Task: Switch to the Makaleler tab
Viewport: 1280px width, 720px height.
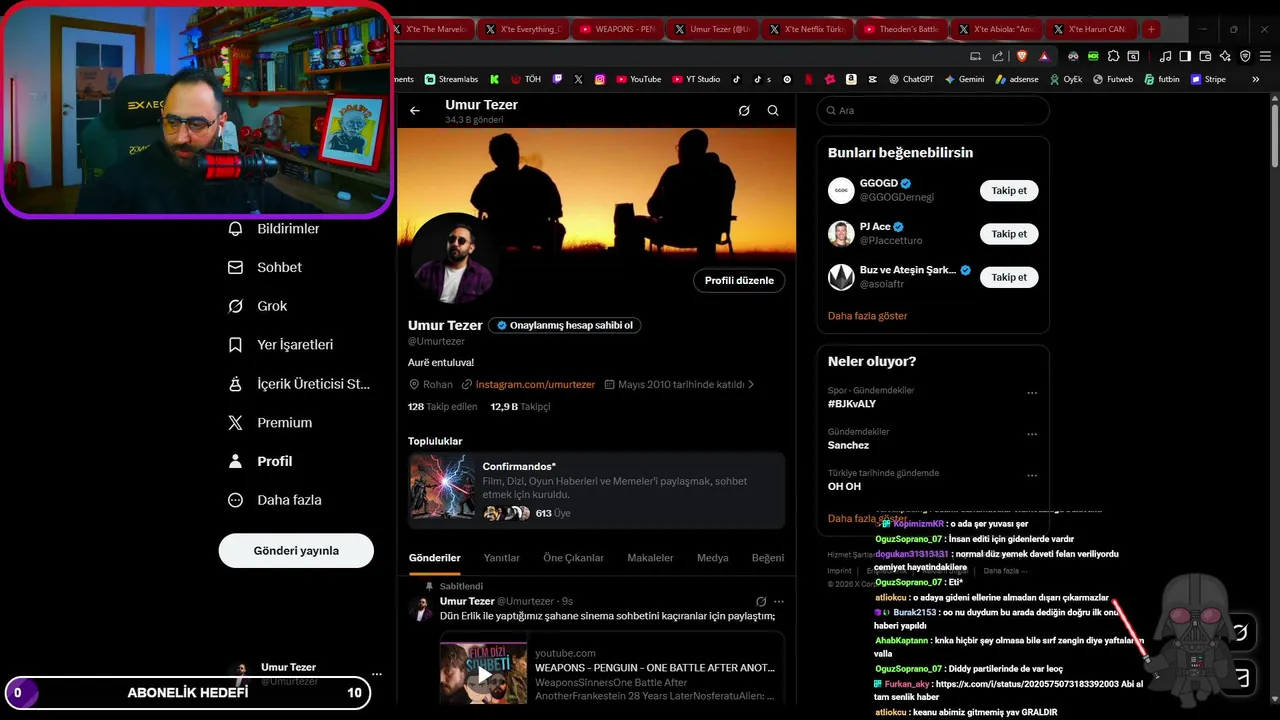Action: 650,558
